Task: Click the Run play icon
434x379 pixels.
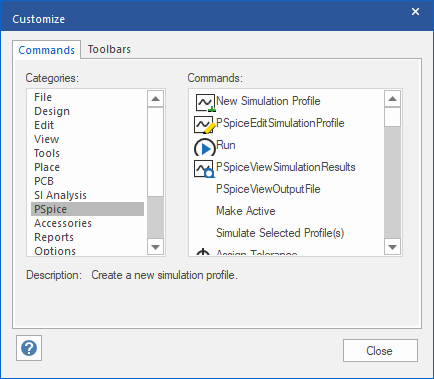Action: point(204,147)
